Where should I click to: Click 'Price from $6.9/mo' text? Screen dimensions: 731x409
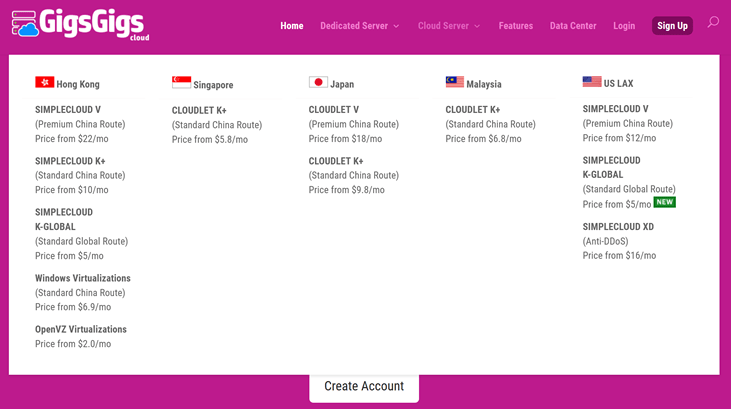click(73, 307)
